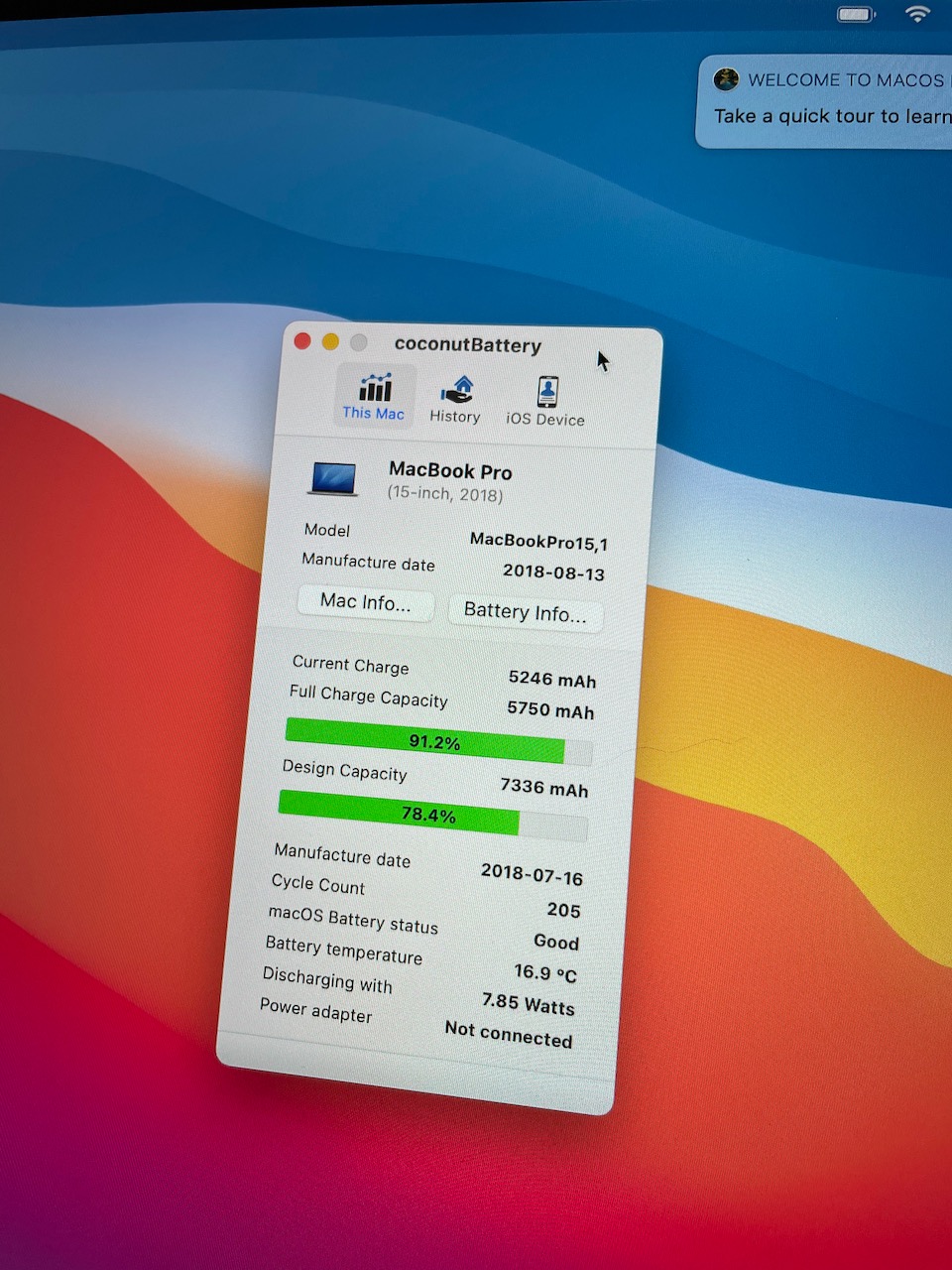Click the Discharging with label
Viewport: 952px width, 1270px height.
[327, 980]
